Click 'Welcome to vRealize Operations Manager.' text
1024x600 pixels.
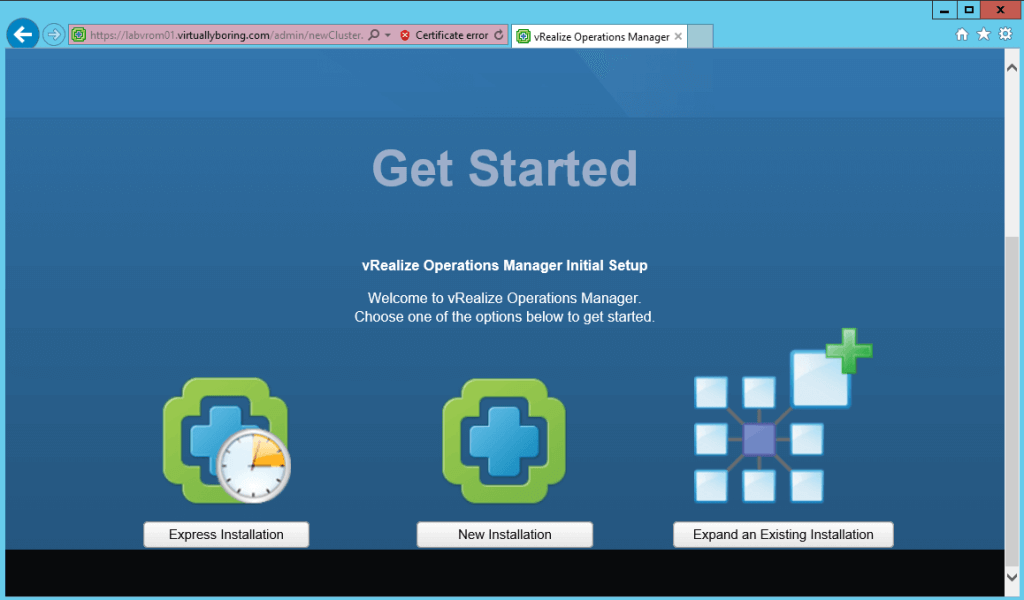coord(504,298)
